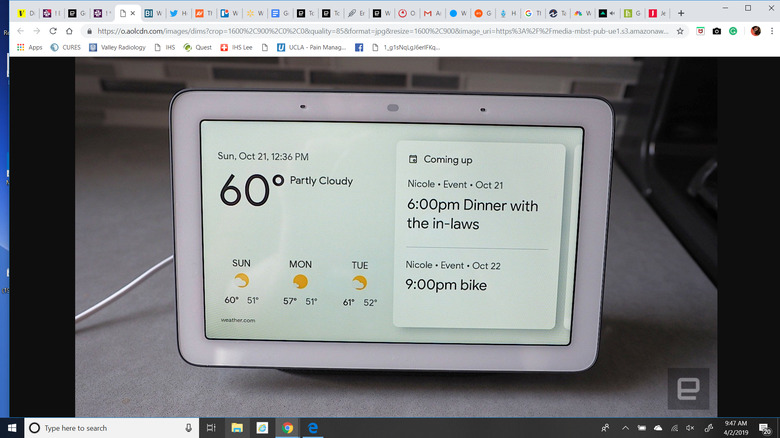Screen dimensions: 780x438
Task: Click the camera screenshot extension icon
Action: [715, 31]
